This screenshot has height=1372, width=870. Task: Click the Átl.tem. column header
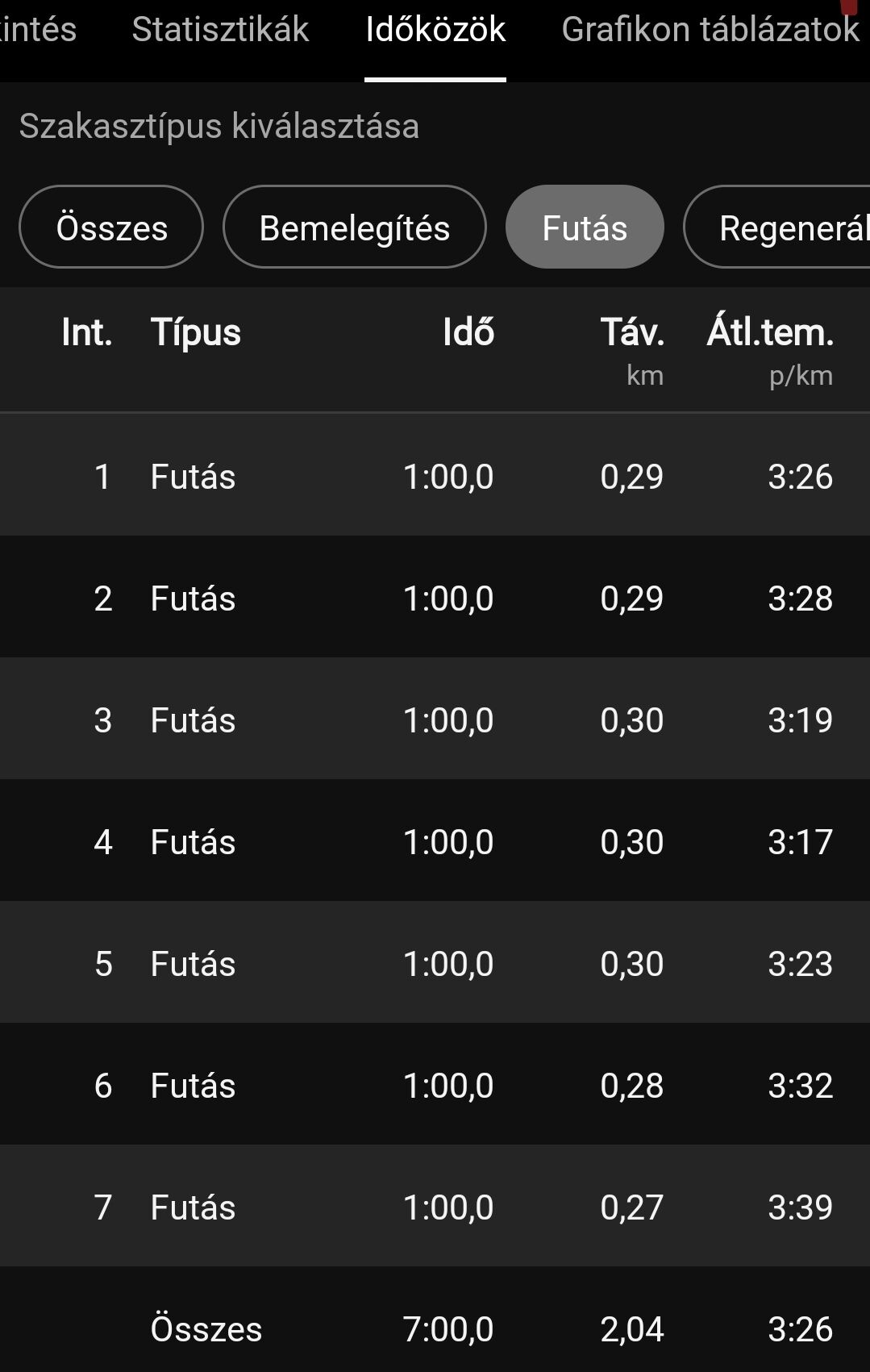click(x=770, y=350)
